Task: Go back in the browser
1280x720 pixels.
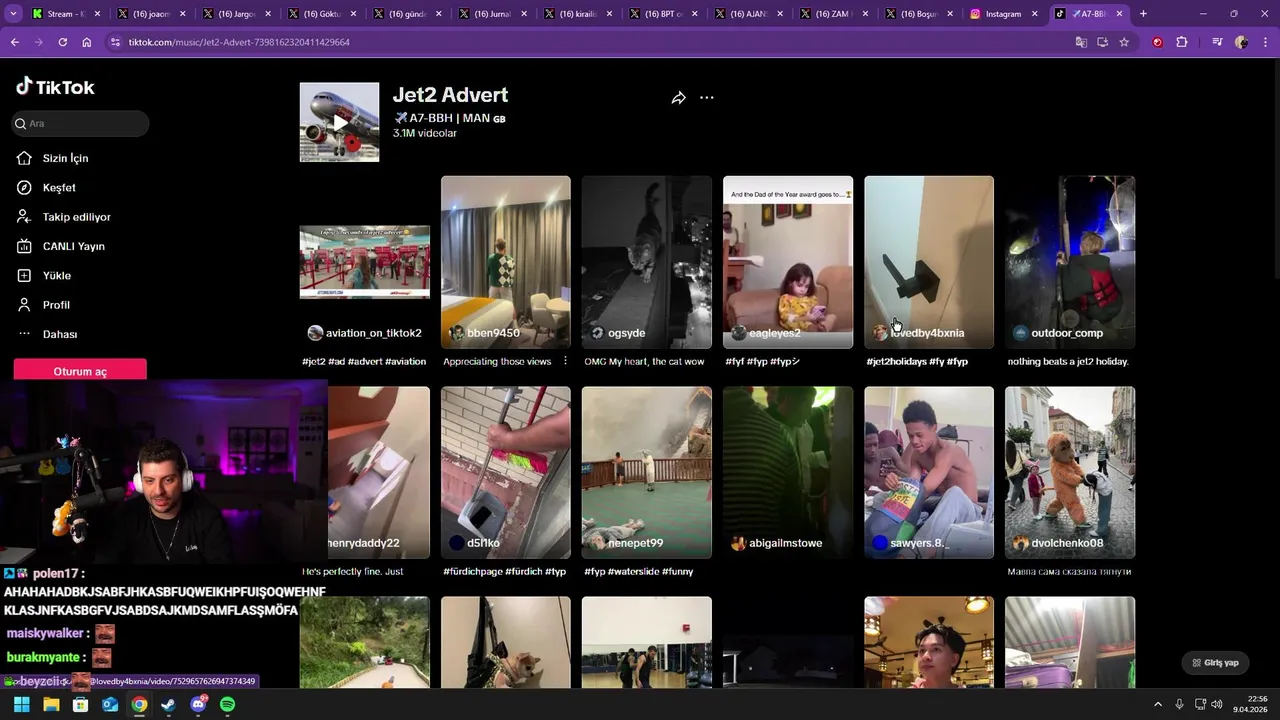Action: [14, 42]
